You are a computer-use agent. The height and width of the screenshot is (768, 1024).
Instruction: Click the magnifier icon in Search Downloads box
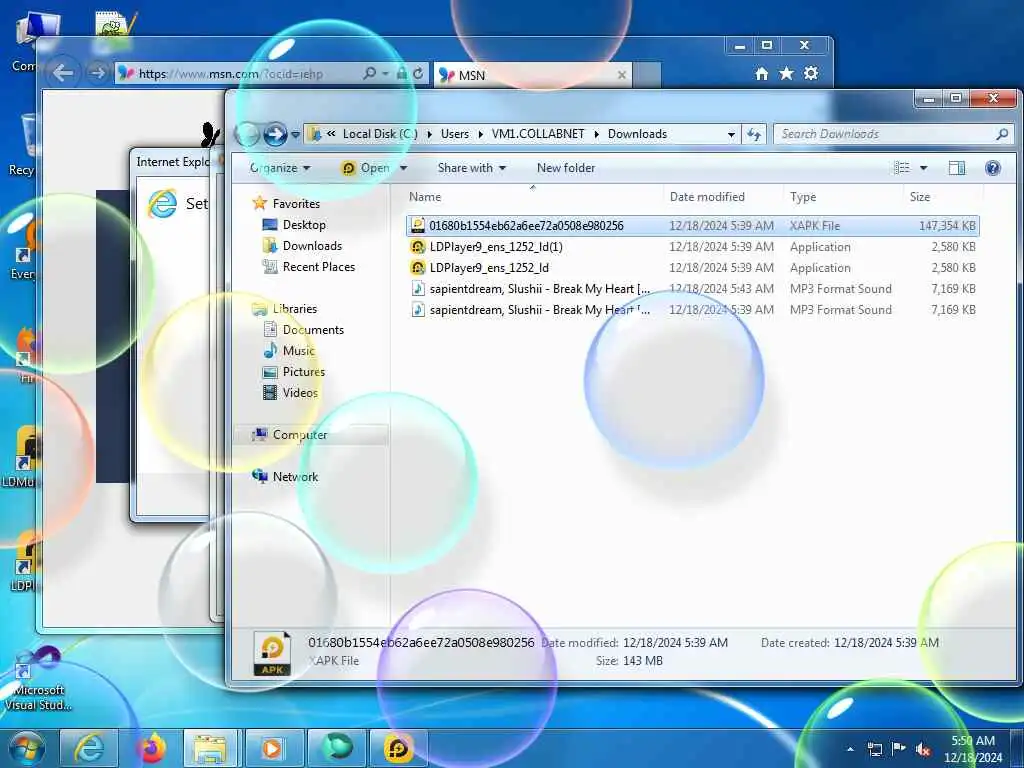pos(1002,134)
